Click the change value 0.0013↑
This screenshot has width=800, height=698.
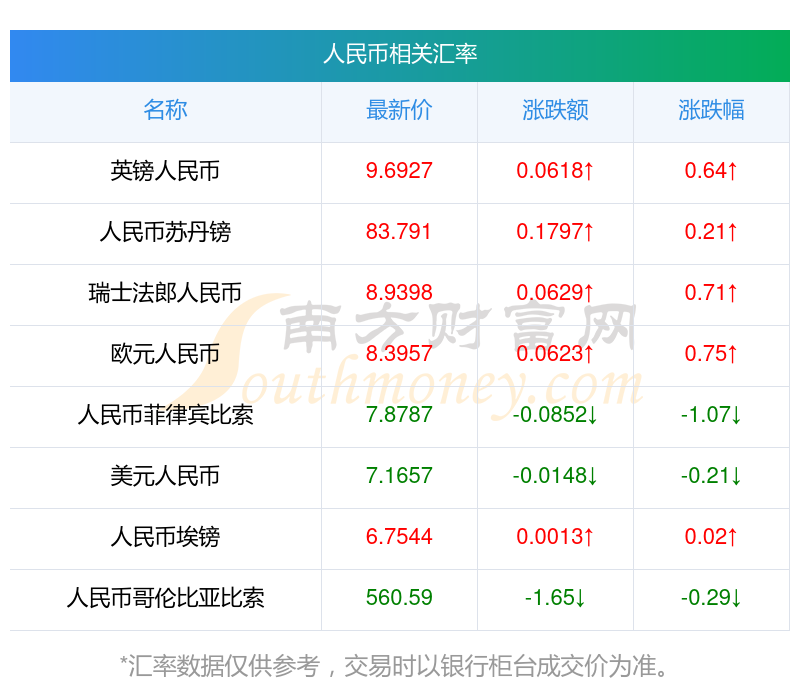click(x=555, y=537)
